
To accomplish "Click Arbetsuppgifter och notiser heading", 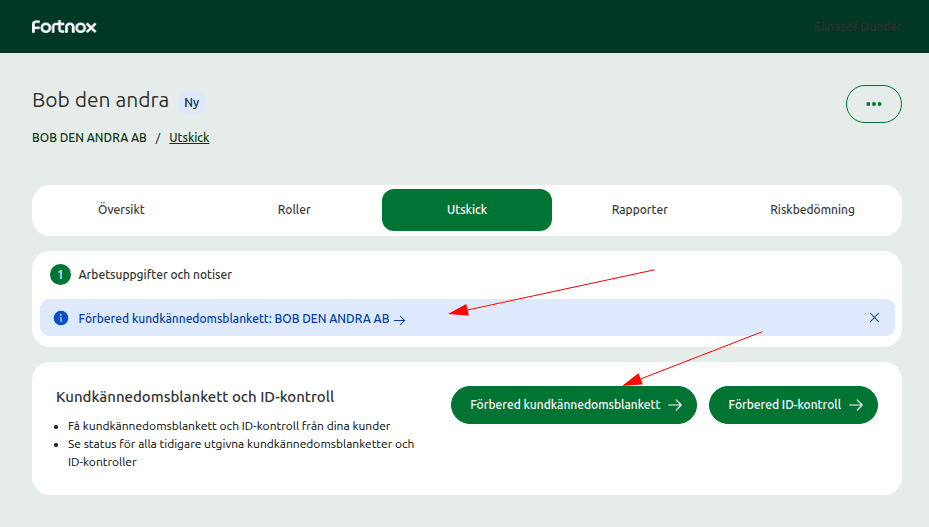I will 155,274.
